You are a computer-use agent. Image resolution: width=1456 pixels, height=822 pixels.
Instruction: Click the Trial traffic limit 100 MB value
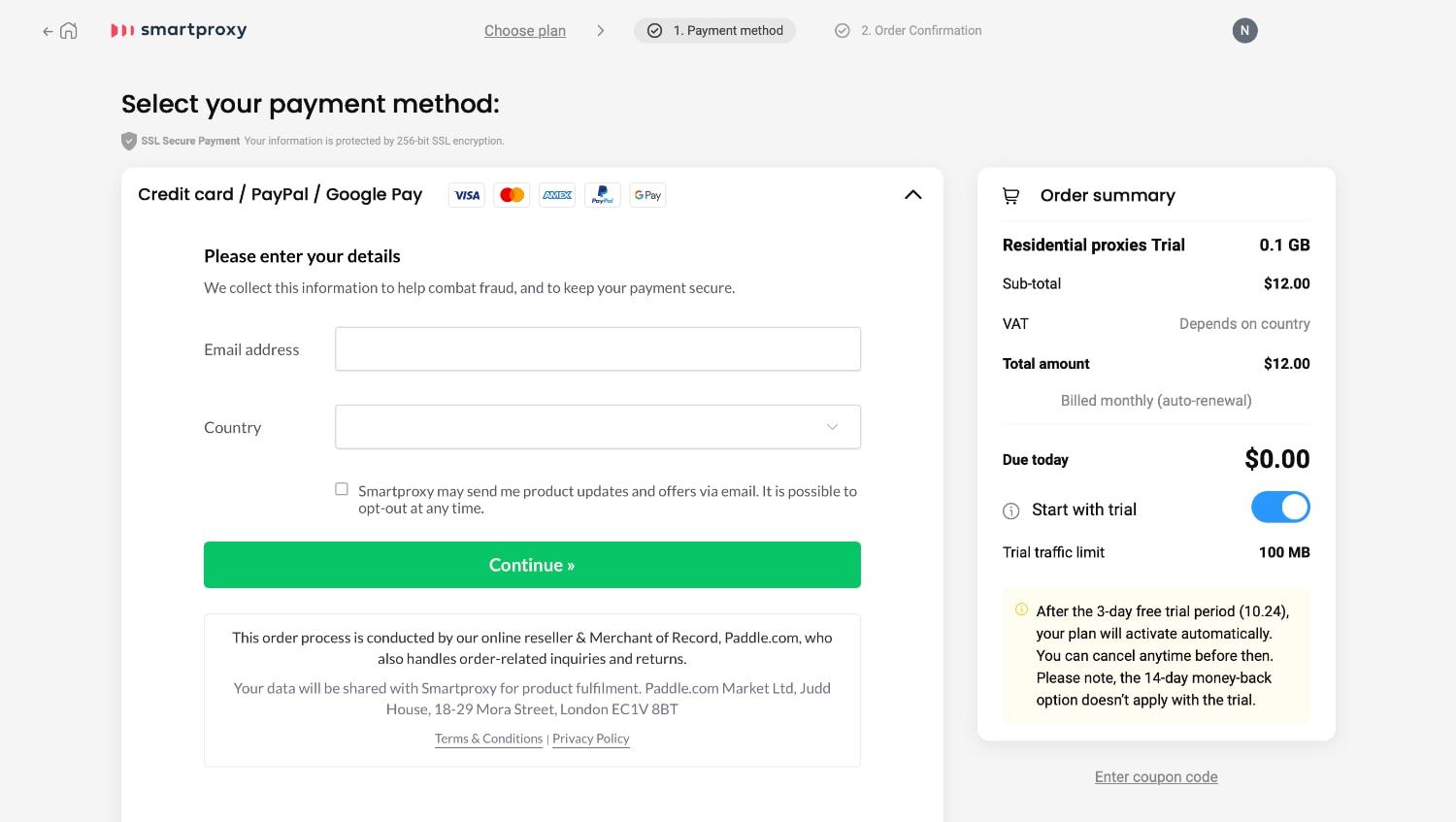pyautogui.click(x=1284, y=552)
